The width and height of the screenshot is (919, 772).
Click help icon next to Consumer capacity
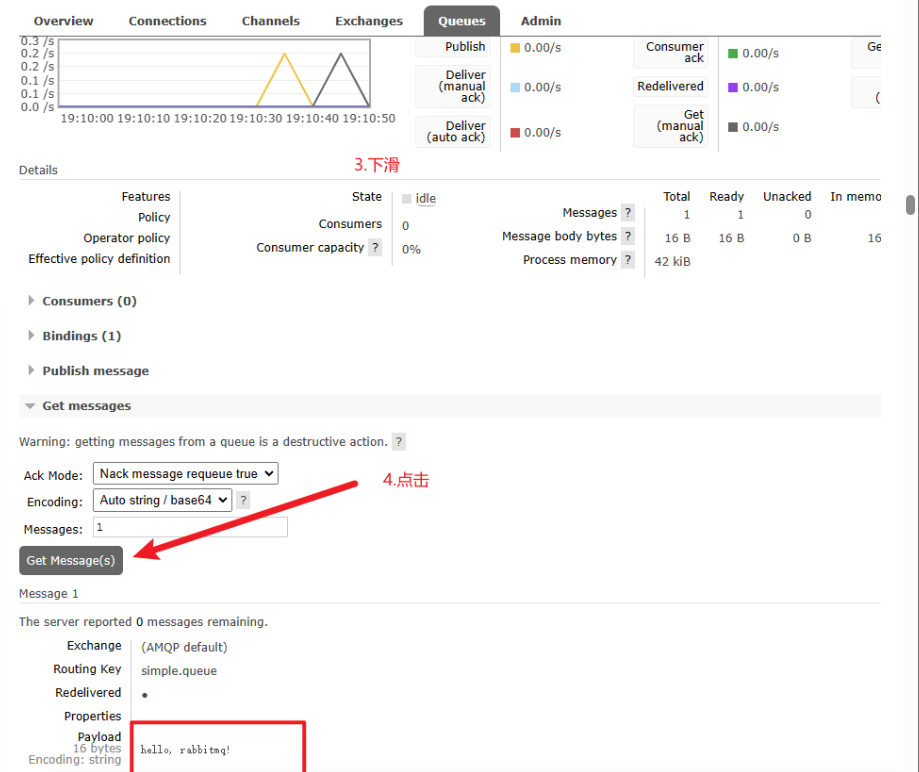(375, 247)
